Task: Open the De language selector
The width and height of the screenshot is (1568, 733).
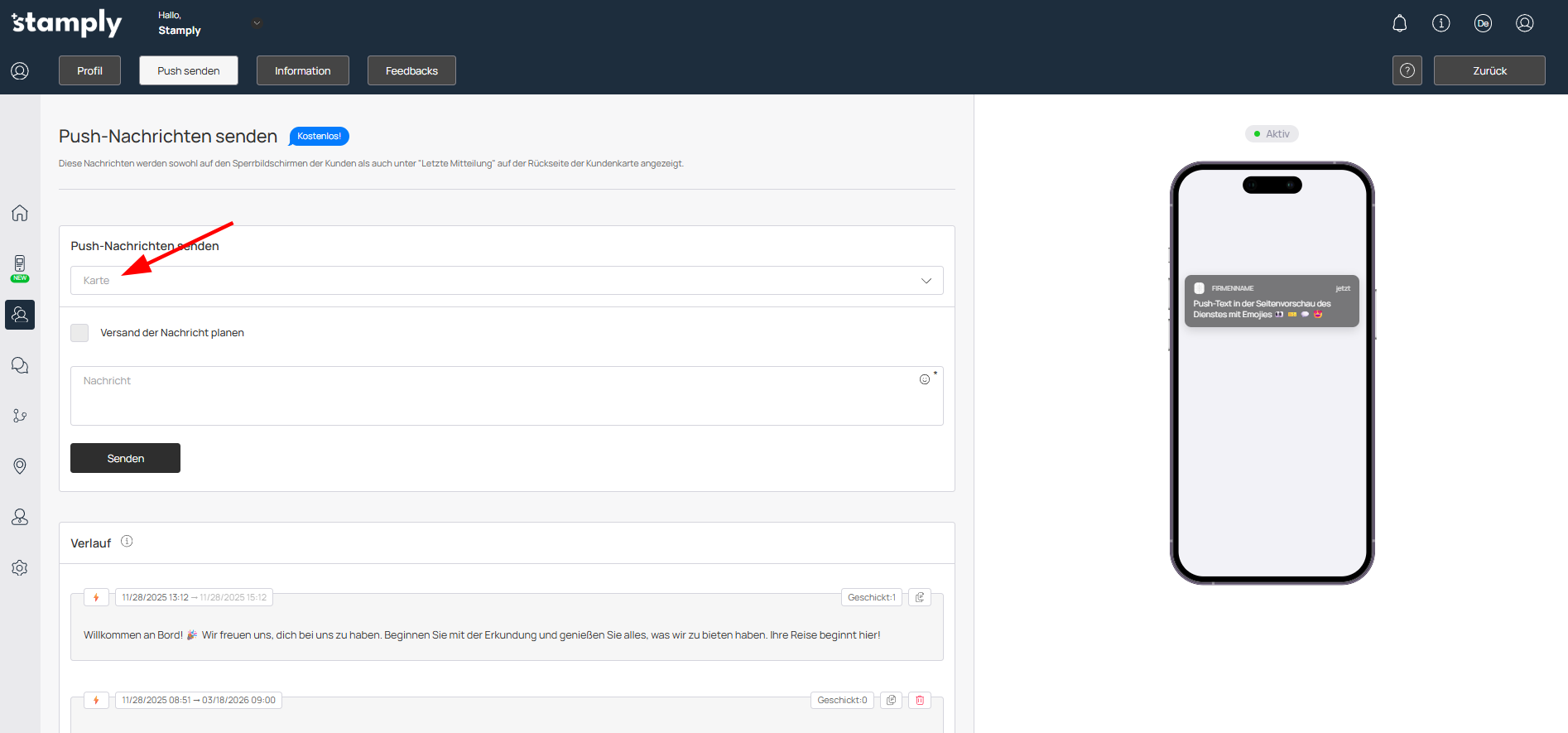Action: pos(1483,23)
